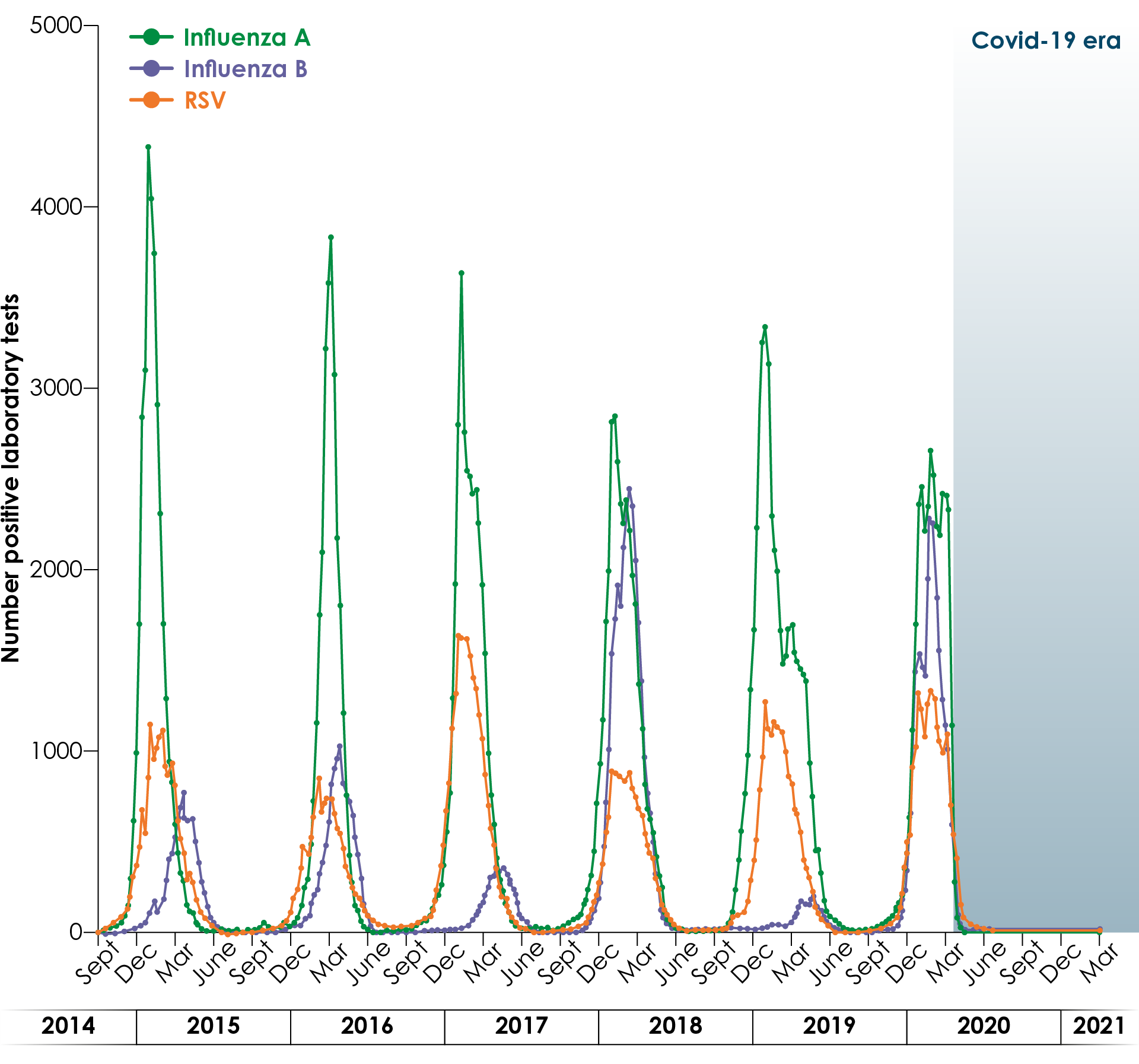
Task: Click the RSV legend label
Action: (205, 100)
